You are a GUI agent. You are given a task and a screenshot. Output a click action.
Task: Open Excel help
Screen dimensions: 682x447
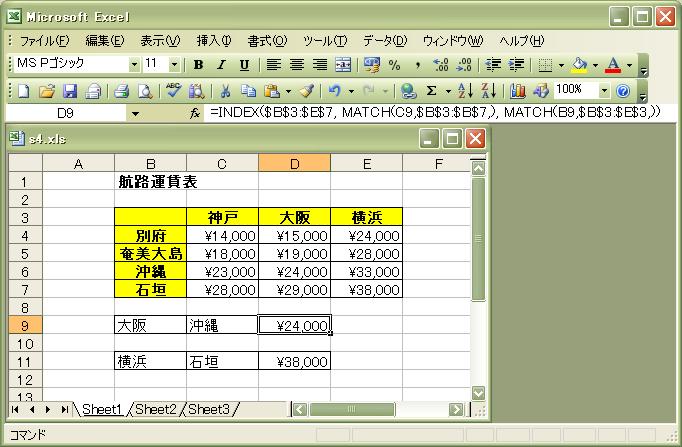point(623,91)
